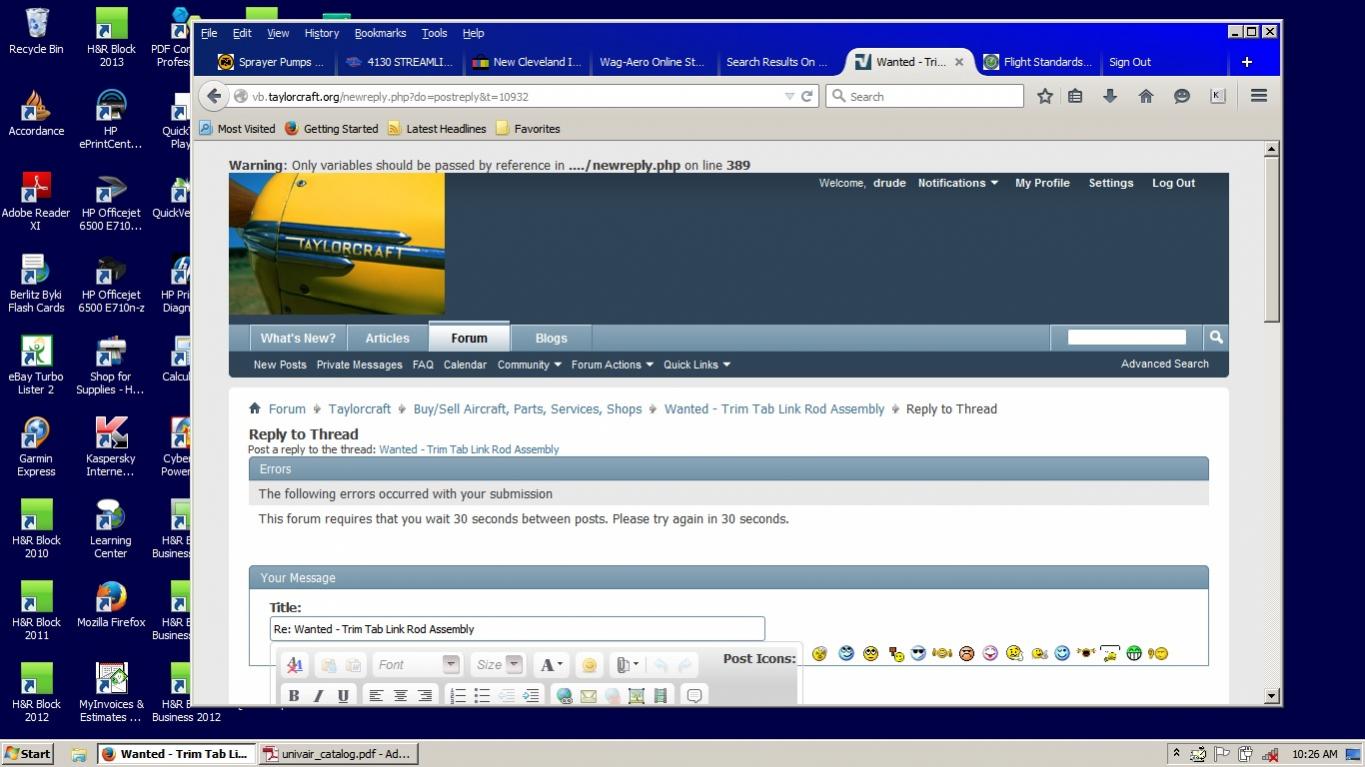Bookmark this page with the star icon
Viewport: 1365px width, 767px height.
point(1045,96)
